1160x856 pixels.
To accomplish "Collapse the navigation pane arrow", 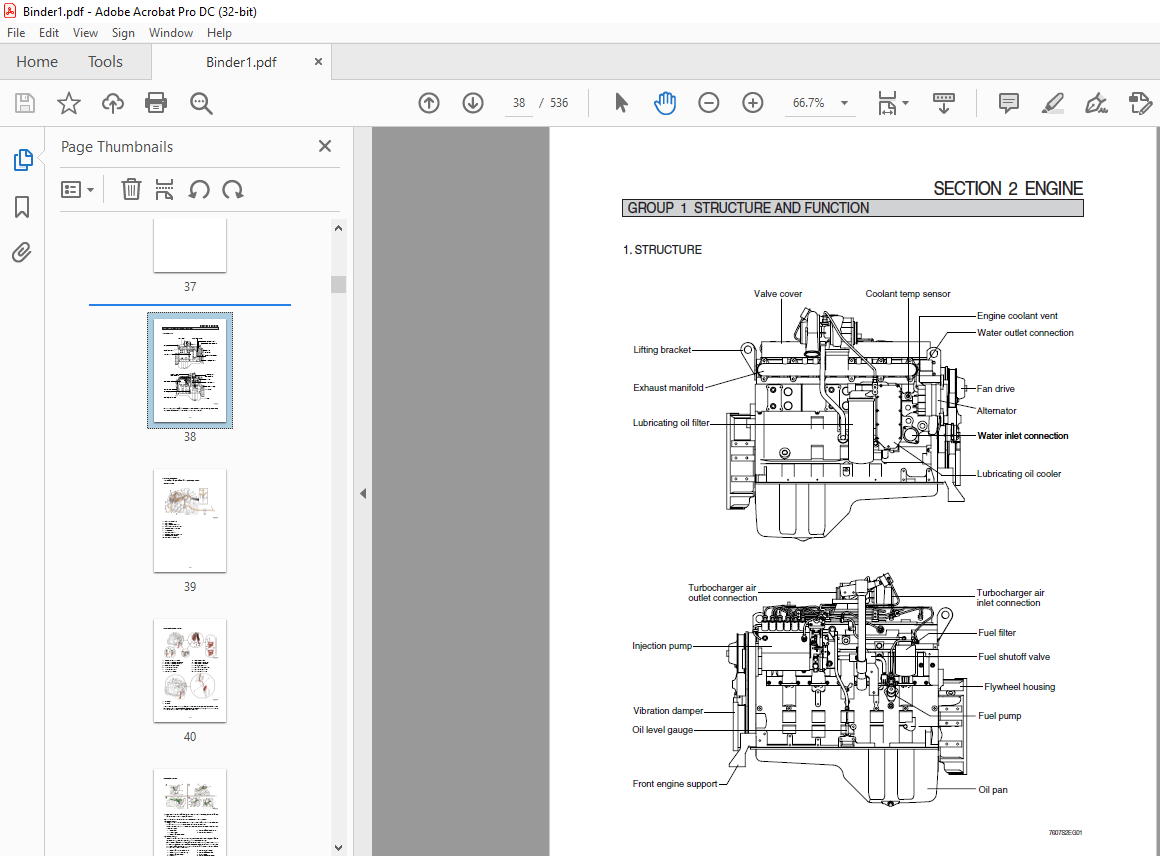I will click(362, 493).
